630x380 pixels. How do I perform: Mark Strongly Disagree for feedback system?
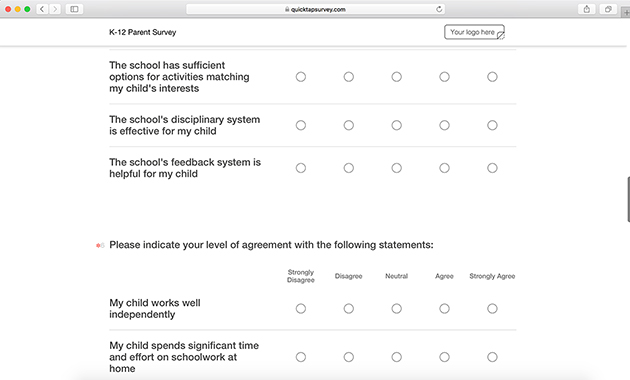tap(301, 168)
